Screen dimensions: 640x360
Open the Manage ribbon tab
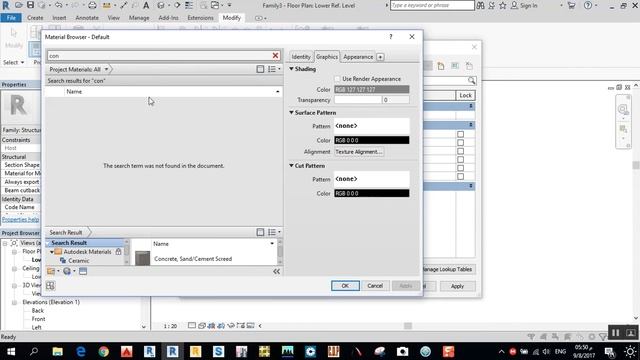click(139, 18)
